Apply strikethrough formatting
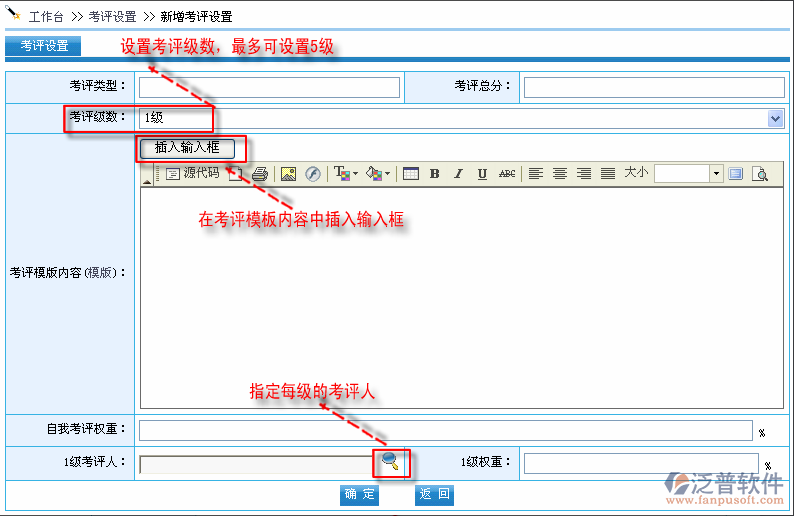The width and height of the screenshot is (794, 516). coord(507,174)
